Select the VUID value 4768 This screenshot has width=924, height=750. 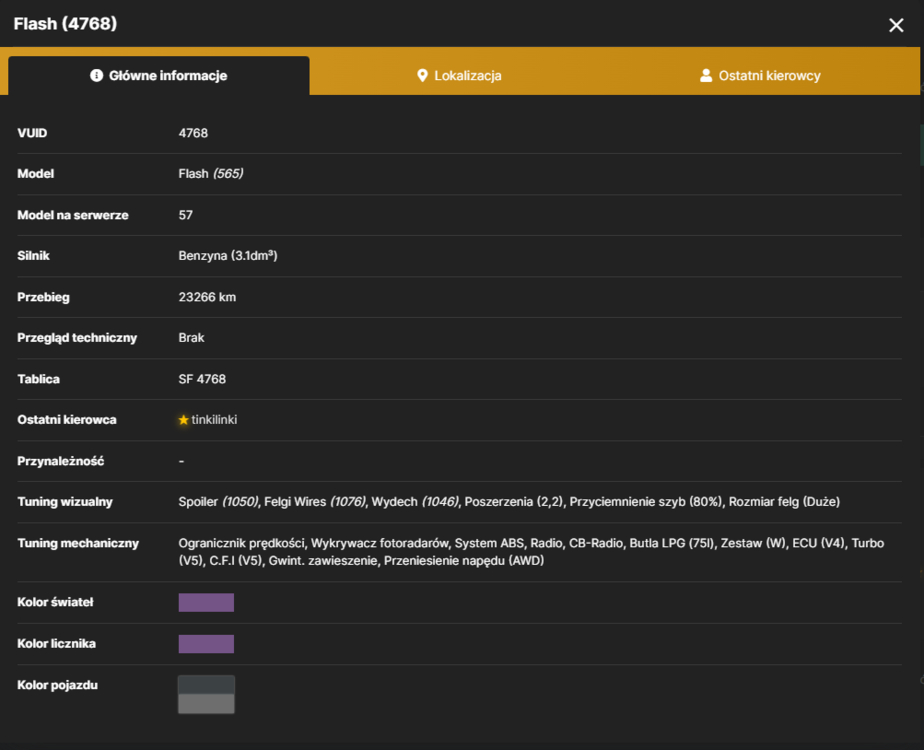193,133
